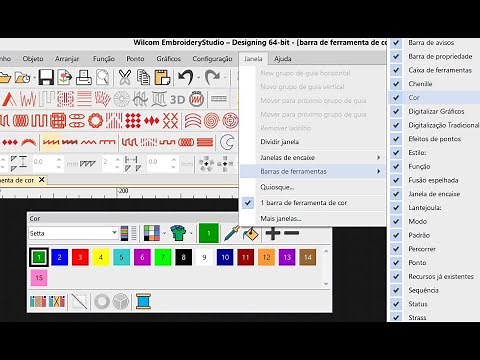Click the color picker eyedropper icon
Image resolution: width=480 pixels, height=360 pixels.
point(232,233)
